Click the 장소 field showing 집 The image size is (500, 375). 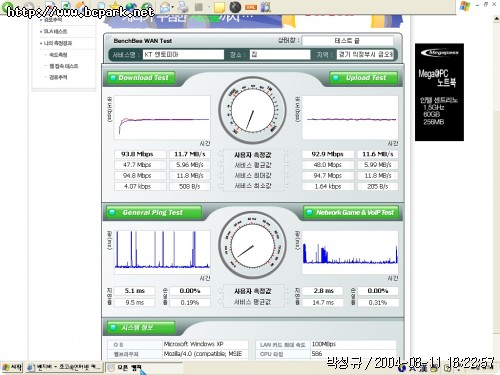[x=280, y=55]
